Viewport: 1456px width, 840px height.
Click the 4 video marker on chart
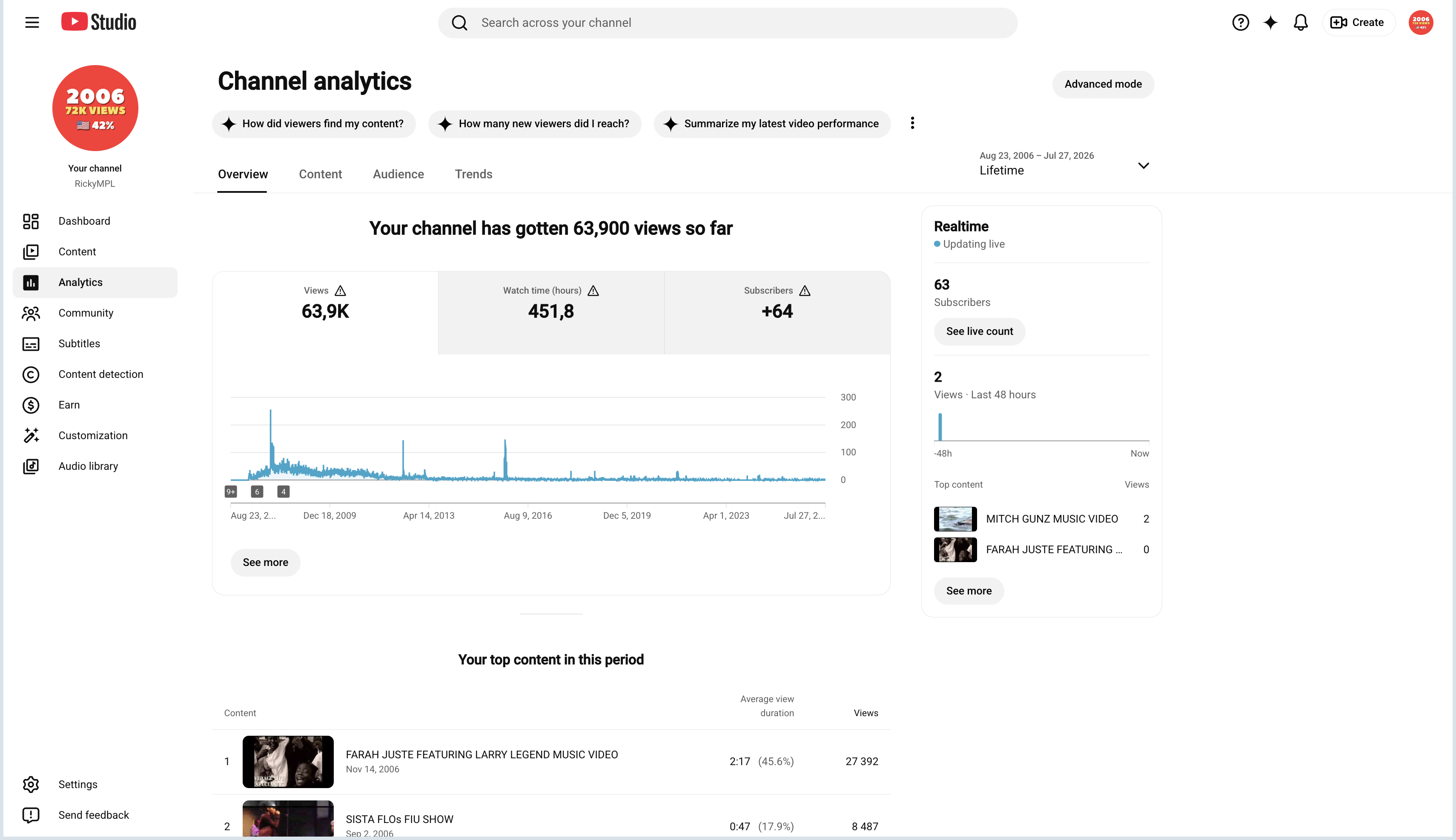[284, 491]
